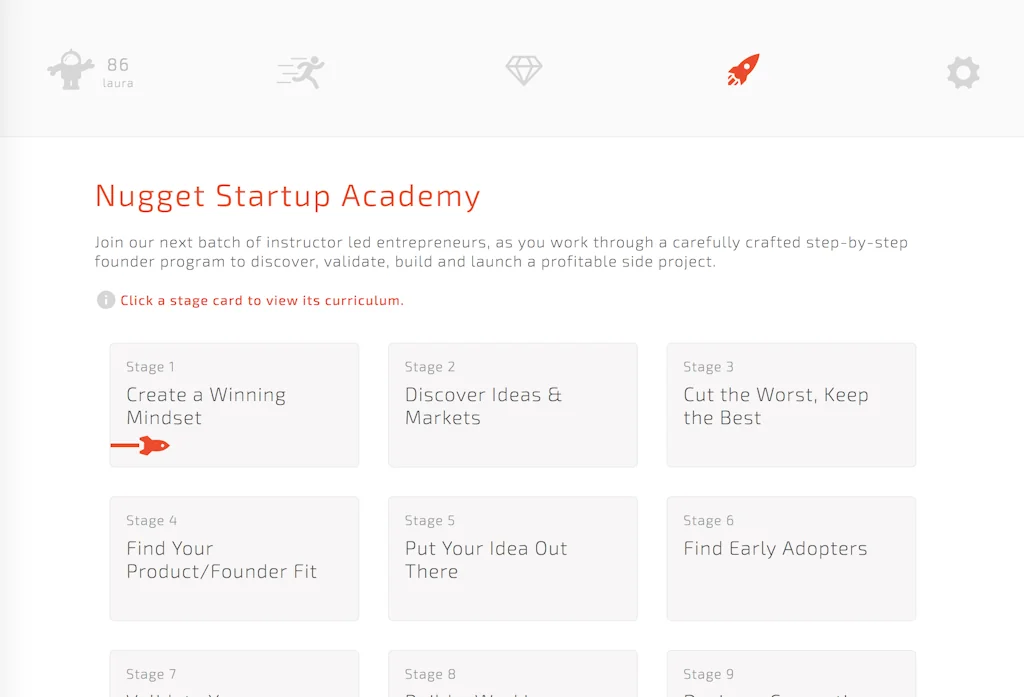1024x697 pixels.
Task: Open Stage 1 Create a Winning Mindset
Action: 234,405
